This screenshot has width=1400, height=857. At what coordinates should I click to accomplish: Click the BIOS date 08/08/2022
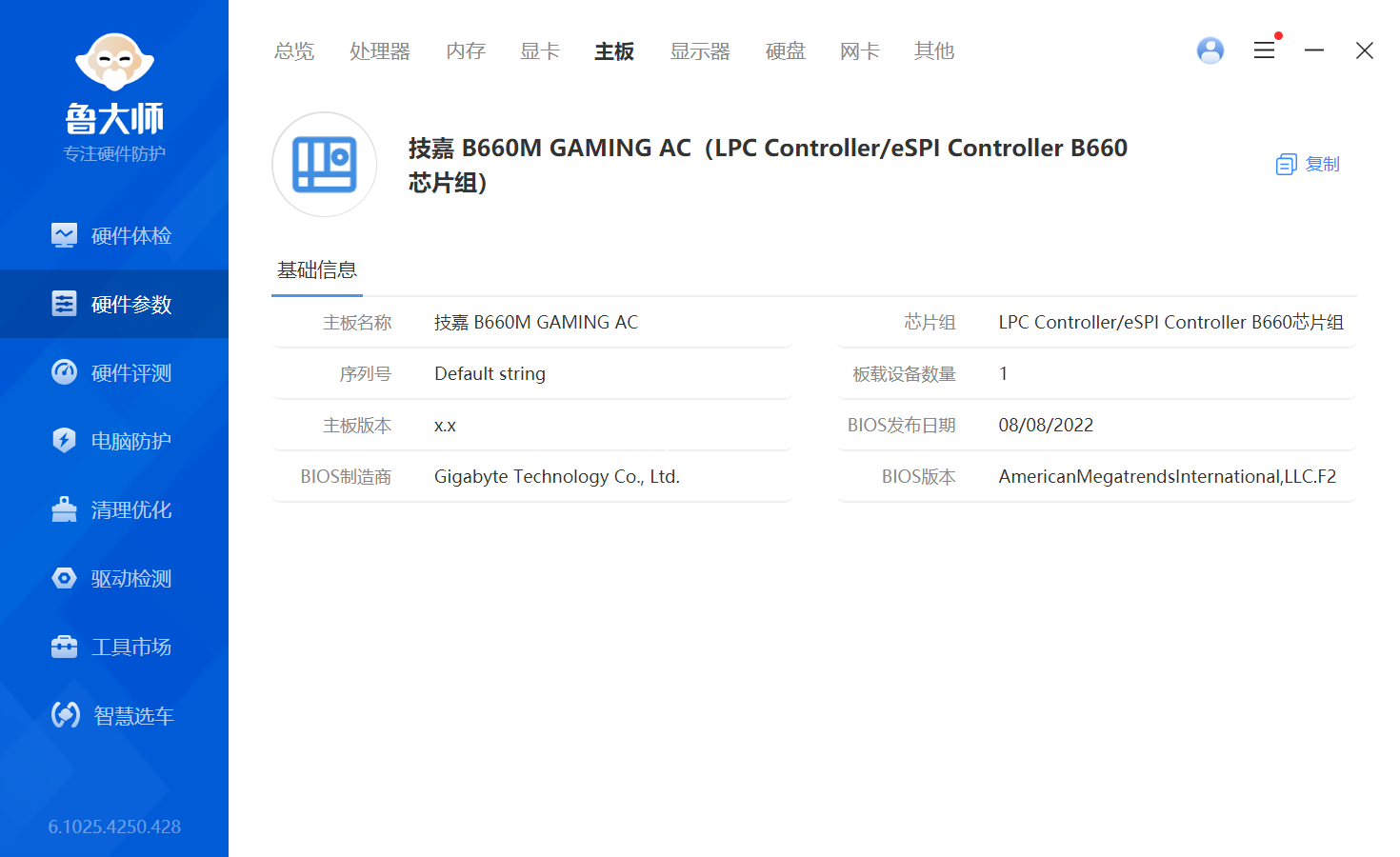(x=1046, y=425)
